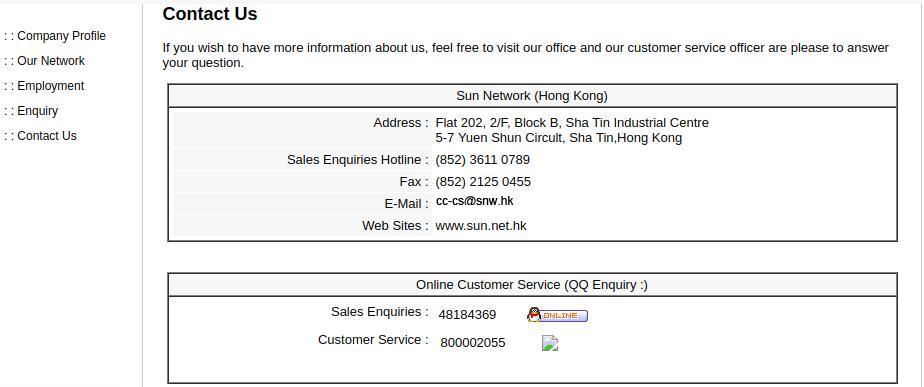Image resolution: width=924 pixels, height=387 pixels.
Task: Open the Enquiry page link
Action: [x=31, y=111]
